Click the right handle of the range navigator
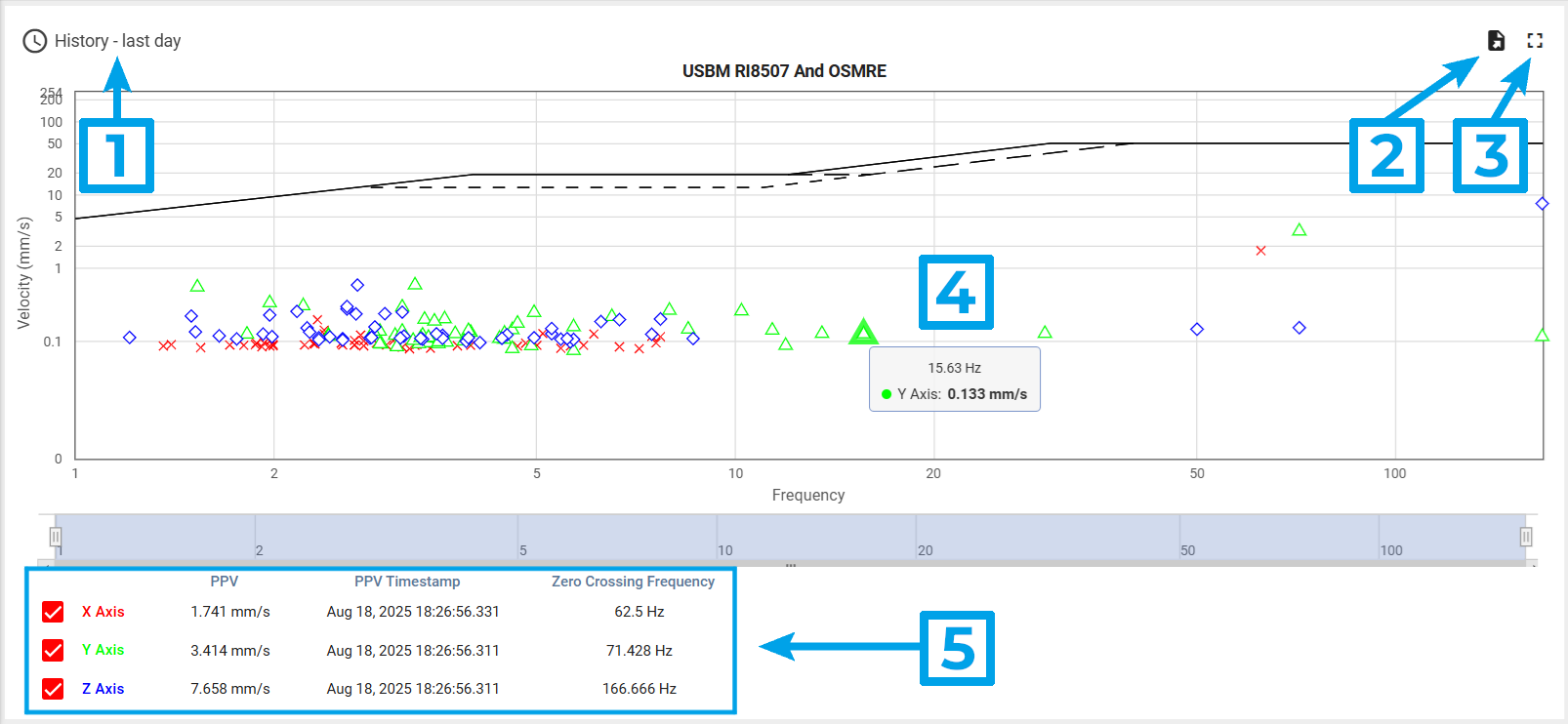The width and height of the screenshot is (1568, 724). tap(1526, 537)
